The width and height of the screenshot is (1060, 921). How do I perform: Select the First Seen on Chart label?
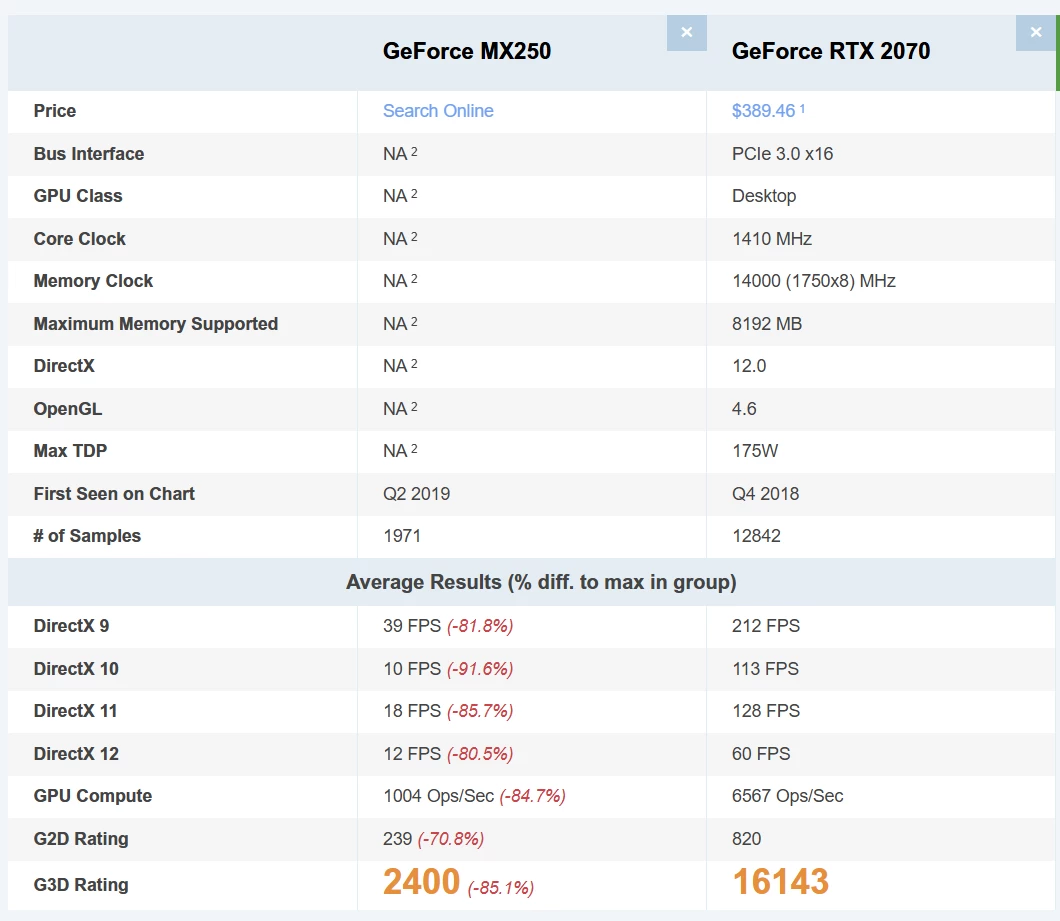114,494
